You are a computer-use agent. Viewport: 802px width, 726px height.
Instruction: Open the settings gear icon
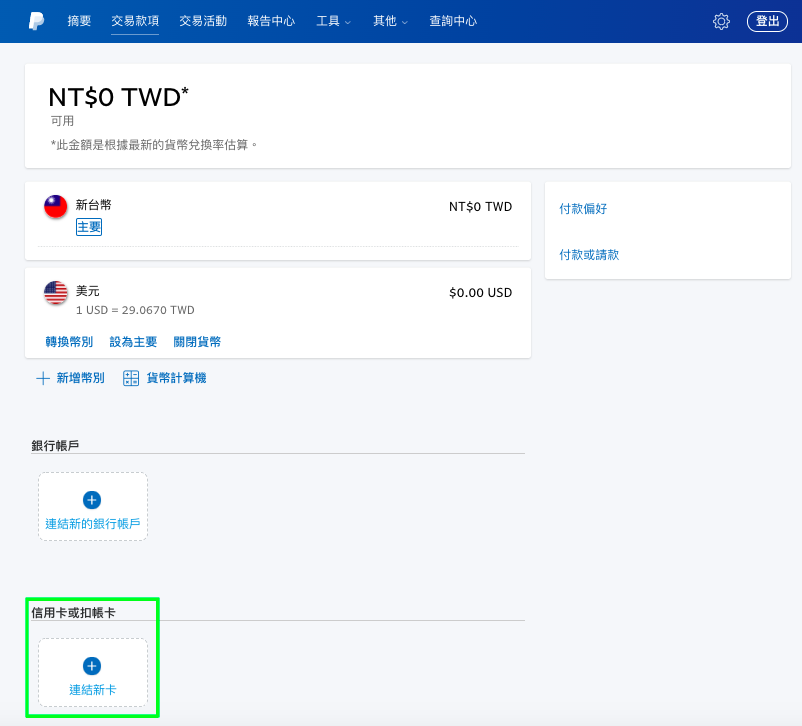[721, 21]
